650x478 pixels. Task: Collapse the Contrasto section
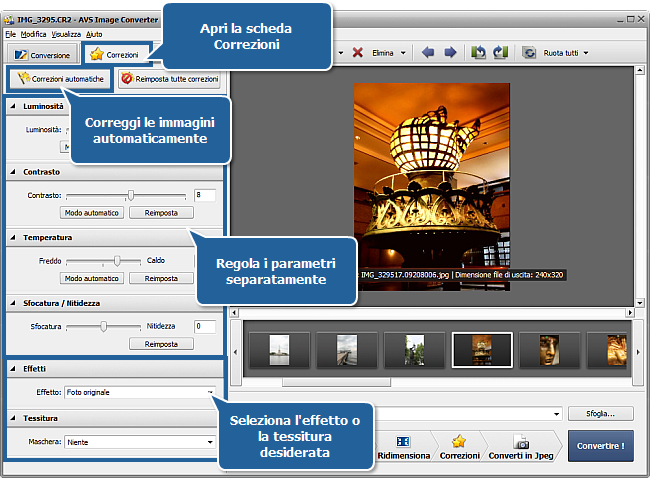click(x=12, y=172)
